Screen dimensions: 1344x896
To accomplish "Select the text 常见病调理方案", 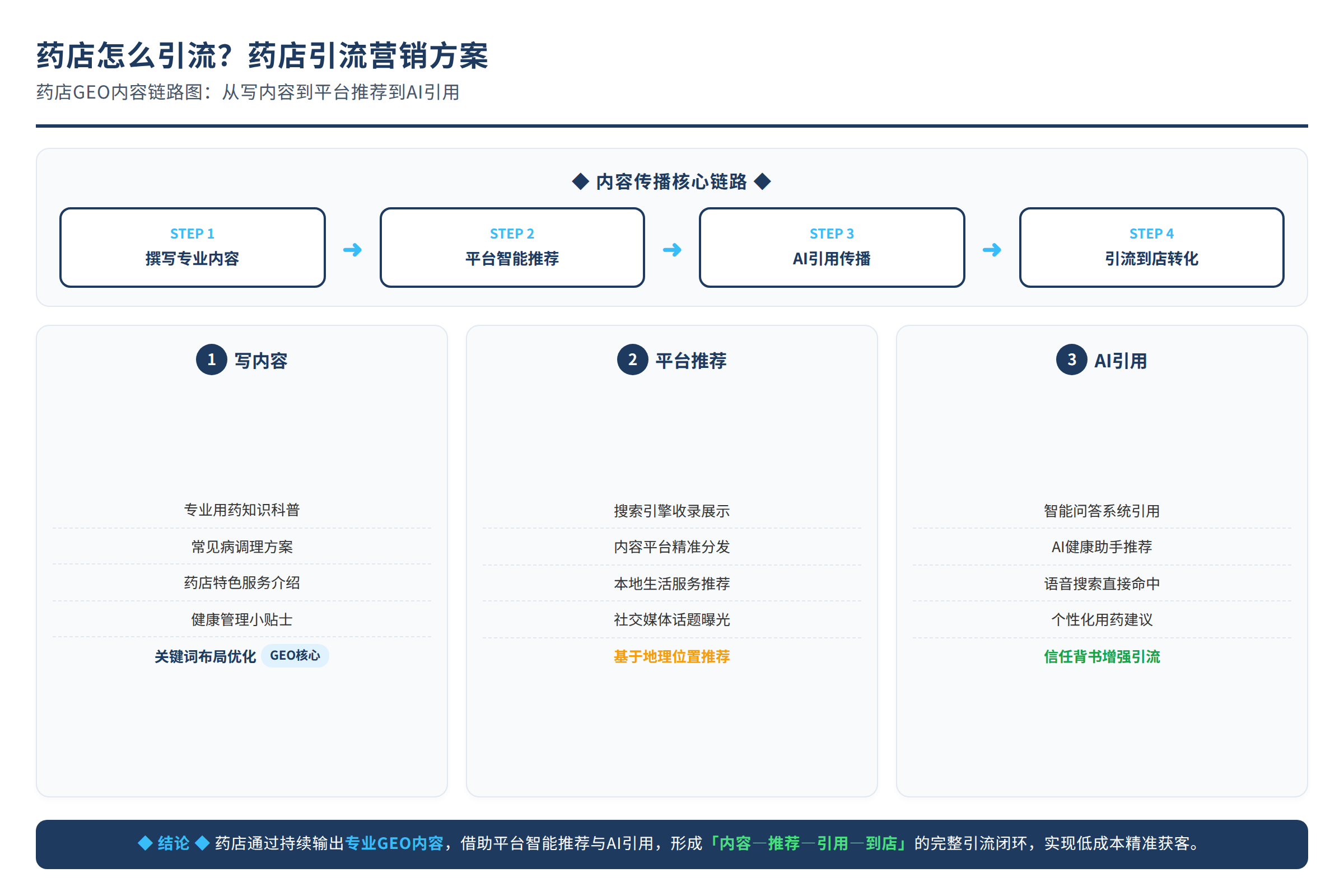I will [242, 547].
